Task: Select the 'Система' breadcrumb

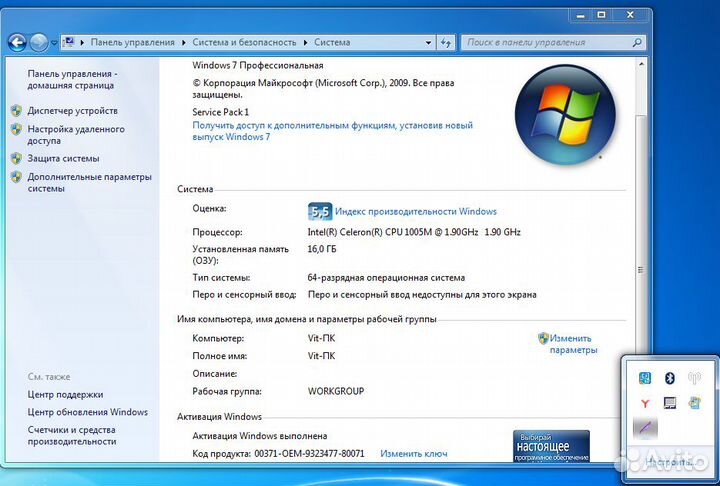Action: click(x=332, y=42)
